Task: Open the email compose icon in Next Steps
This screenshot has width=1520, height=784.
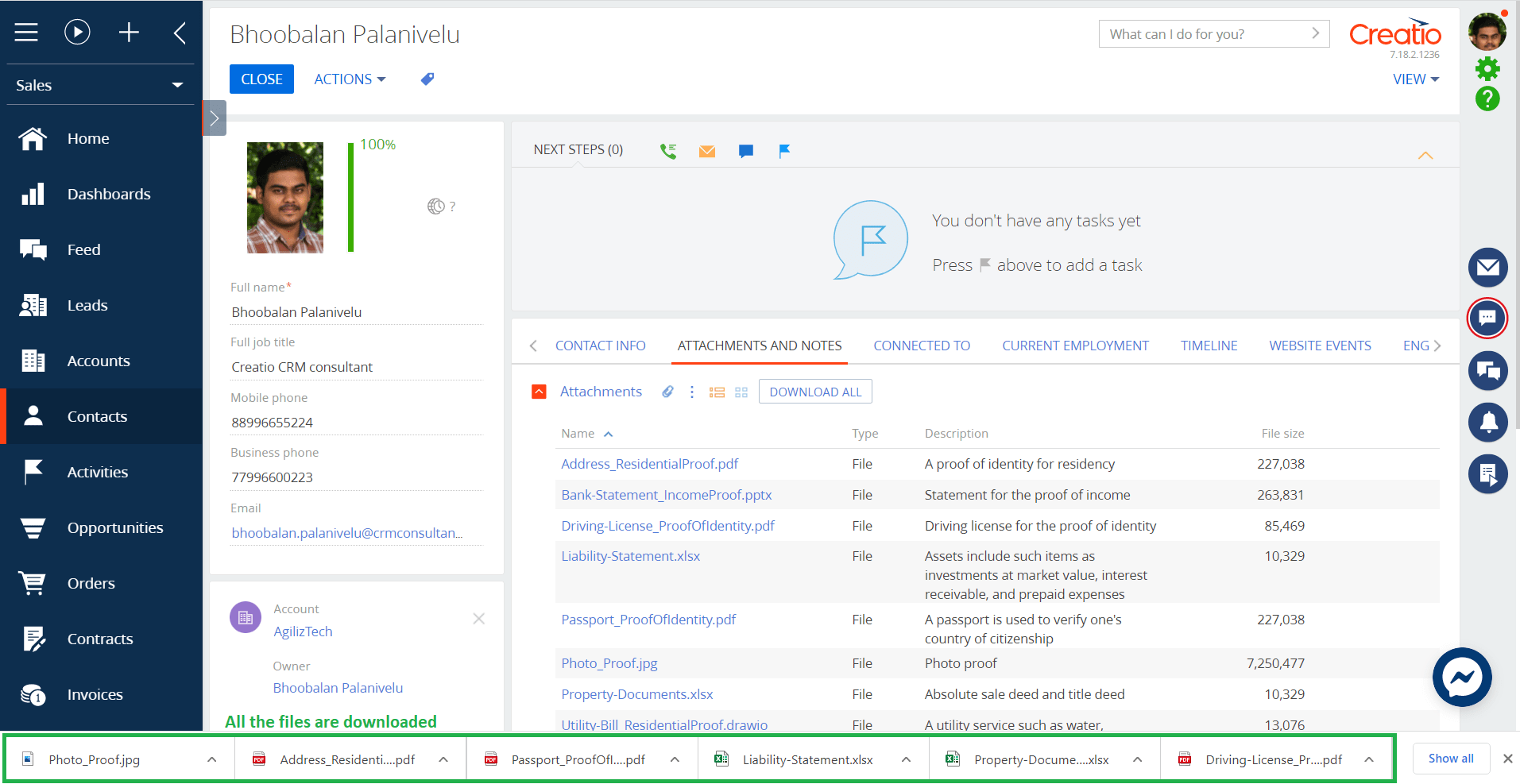Action: pos(706,150)
